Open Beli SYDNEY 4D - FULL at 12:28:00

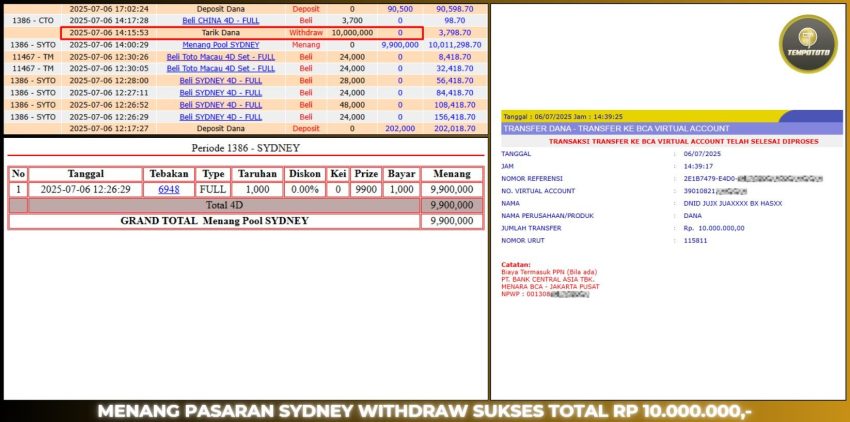(x=223, y=81)
